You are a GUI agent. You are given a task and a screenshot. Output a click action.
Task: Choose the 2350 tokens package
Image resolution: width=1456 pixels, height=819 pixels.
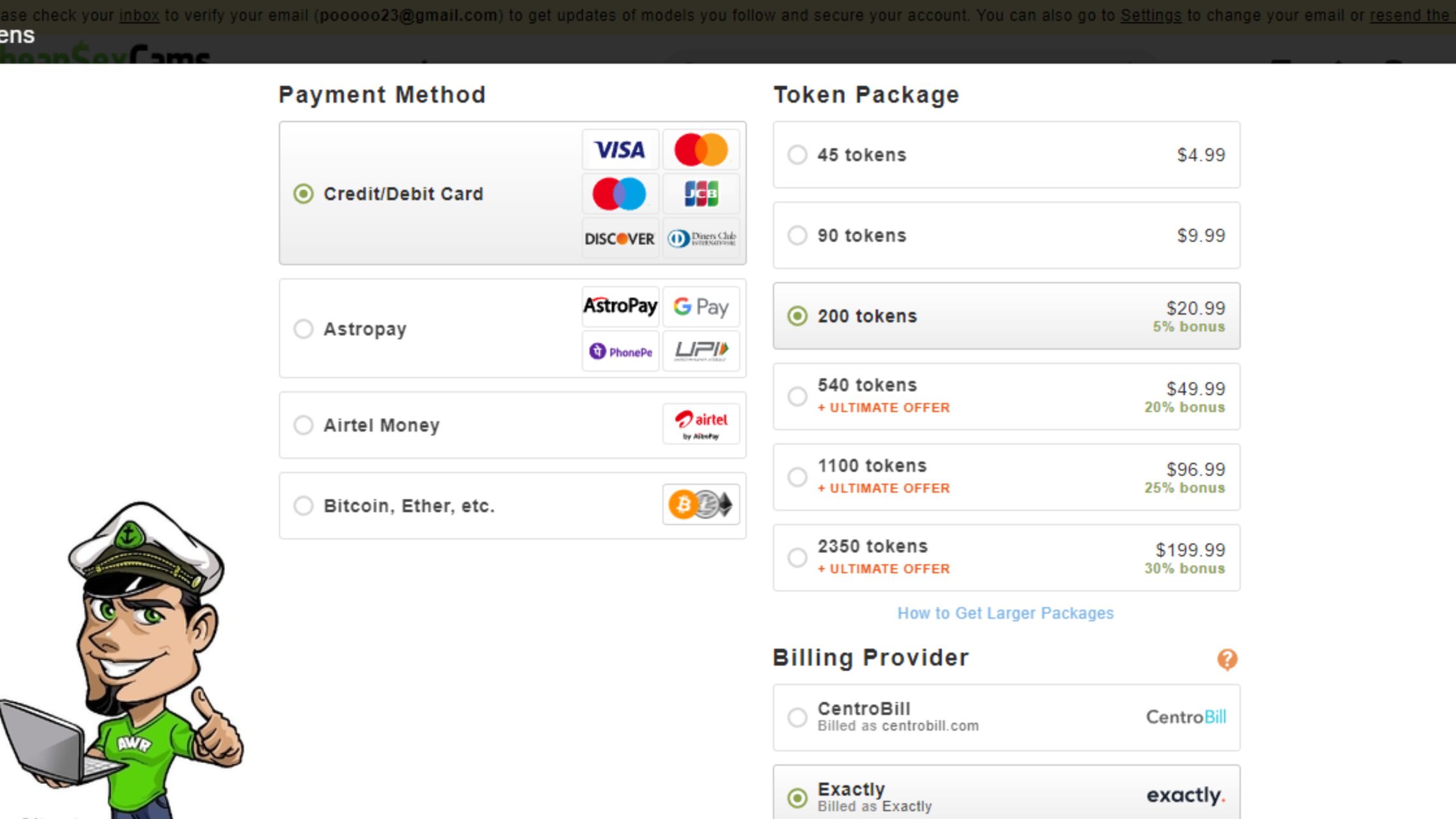click(798, 558)
